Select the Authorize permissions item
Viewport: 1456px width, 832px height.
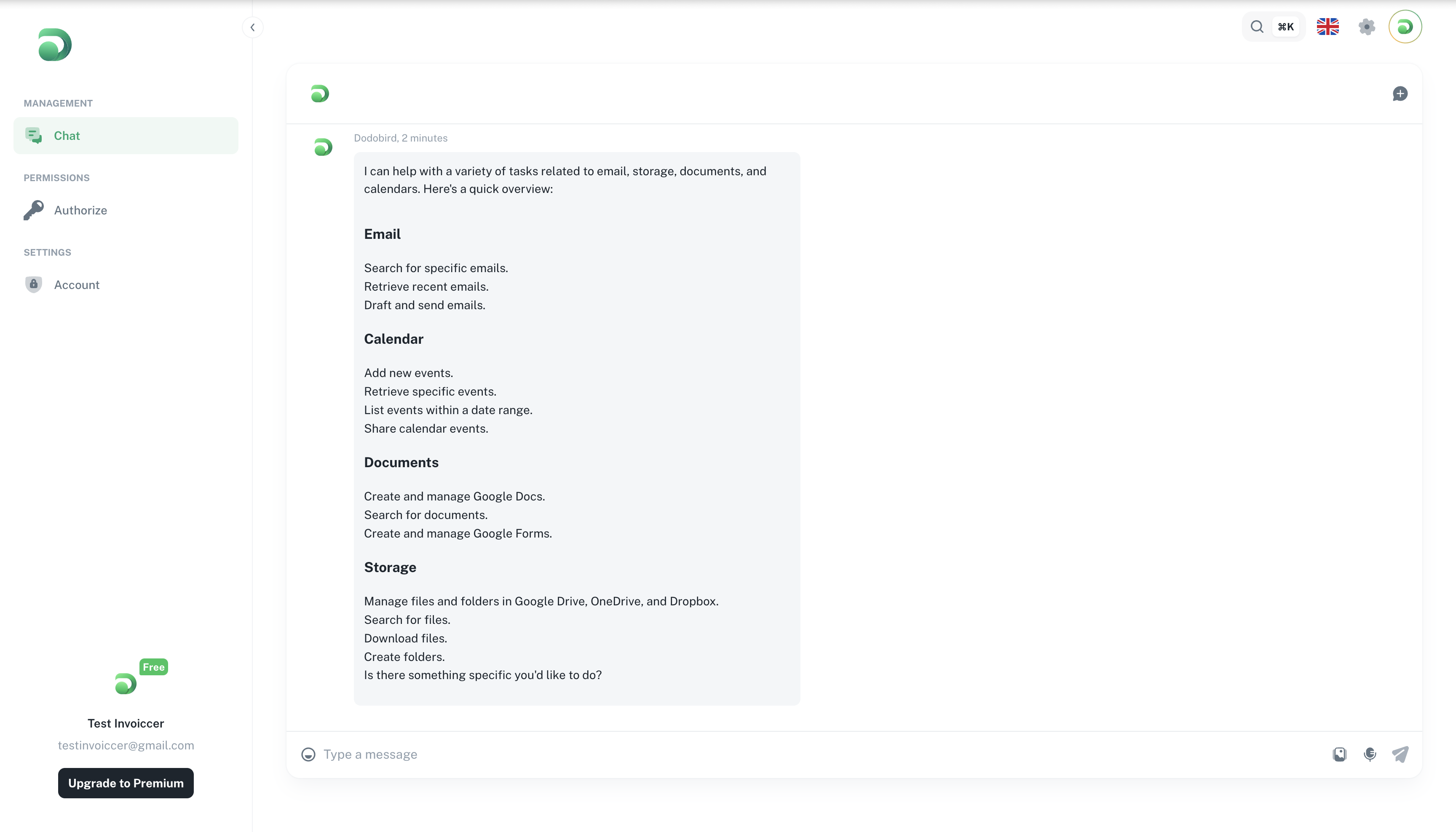[80, 210]
